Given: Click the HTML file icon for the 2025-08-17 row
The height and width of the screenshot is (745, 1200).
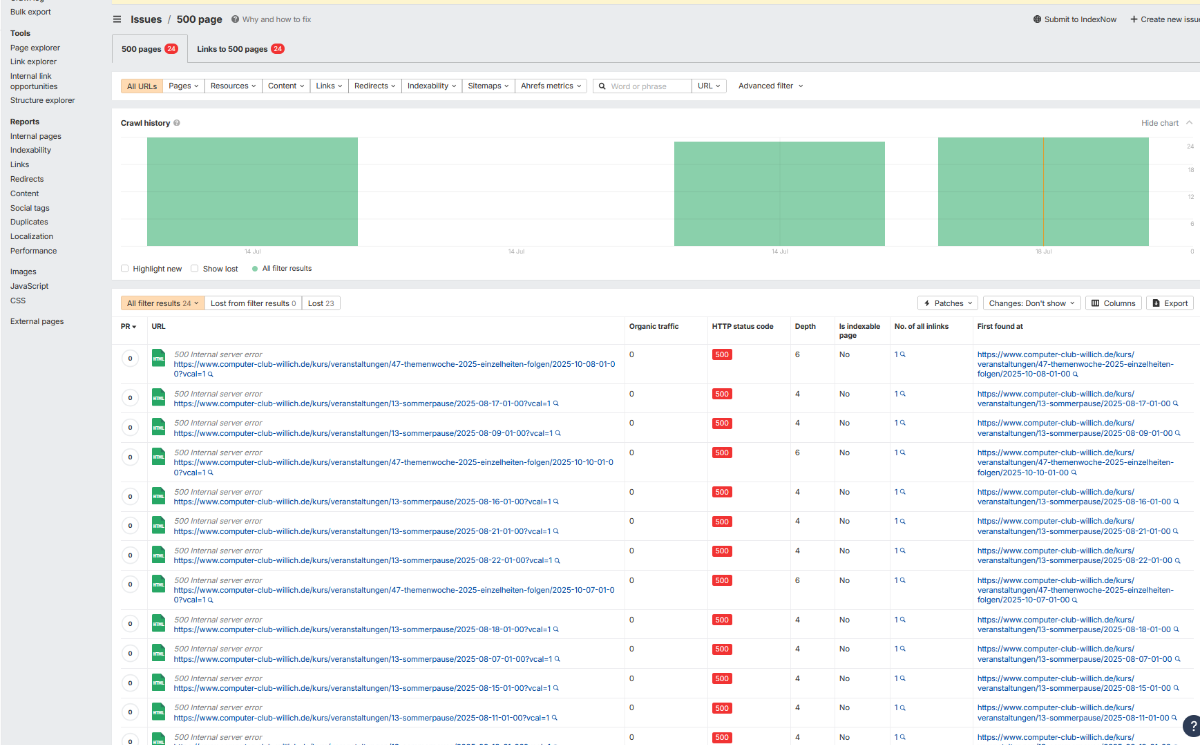Looking at the screenshot, I should click(157, 397).
